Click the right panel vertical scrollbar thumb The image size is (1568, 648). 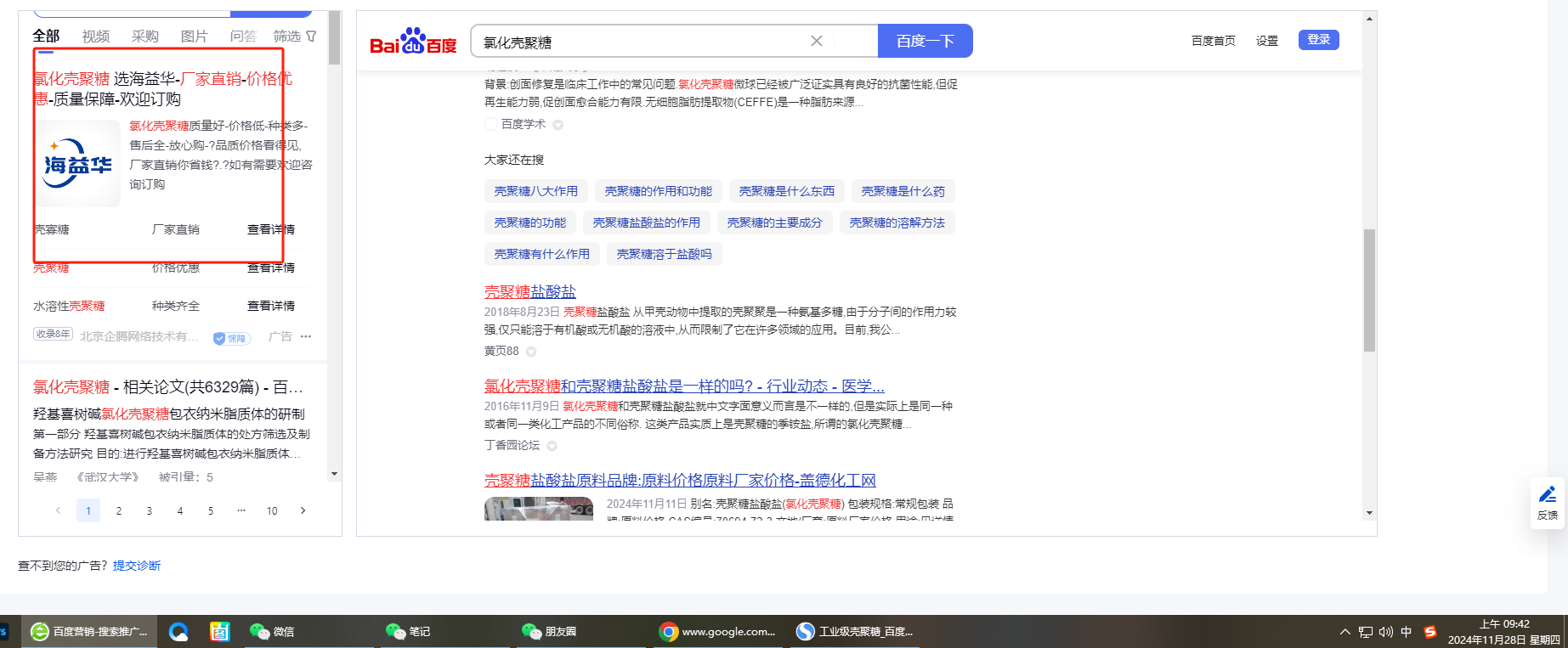click(x=1369, y=290)
